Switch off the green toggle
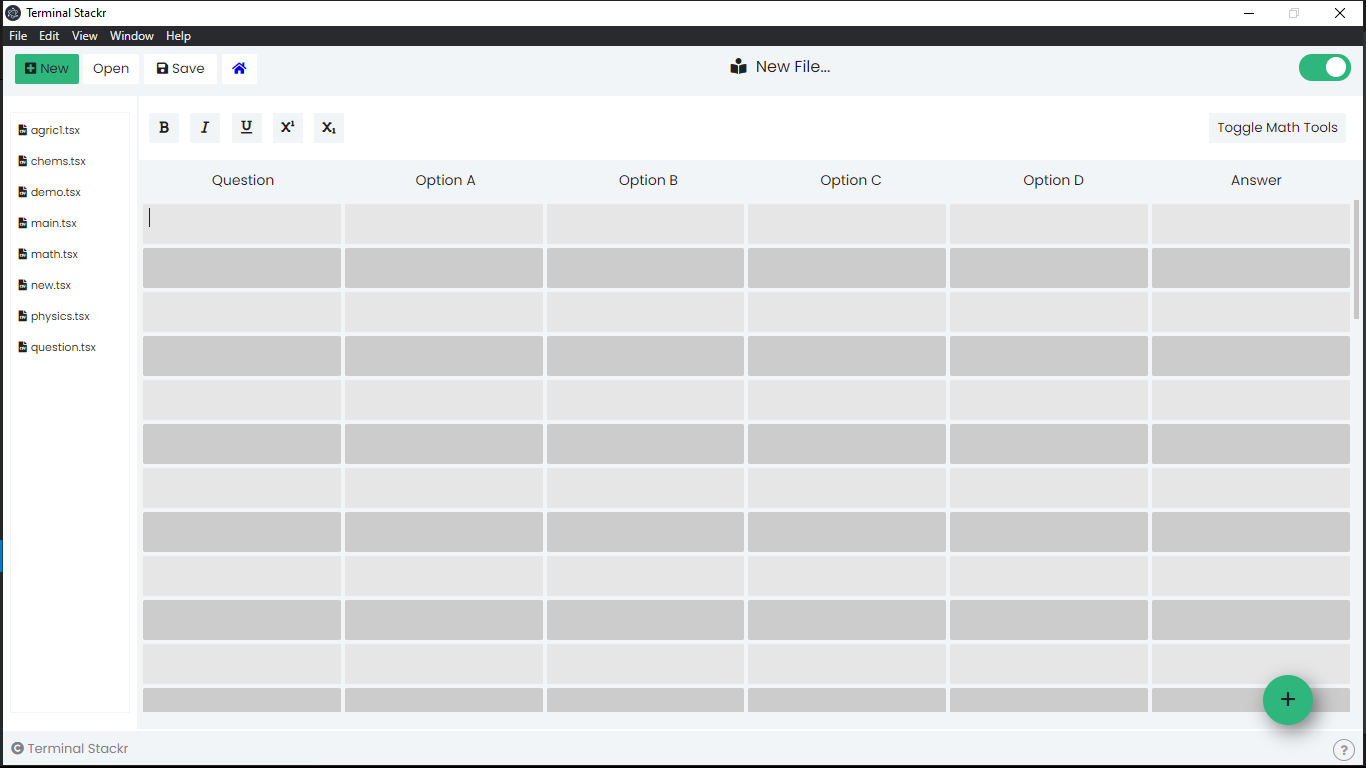Screen dimensions: 1366x768 pyautogui.click(x=1325, y=68)
